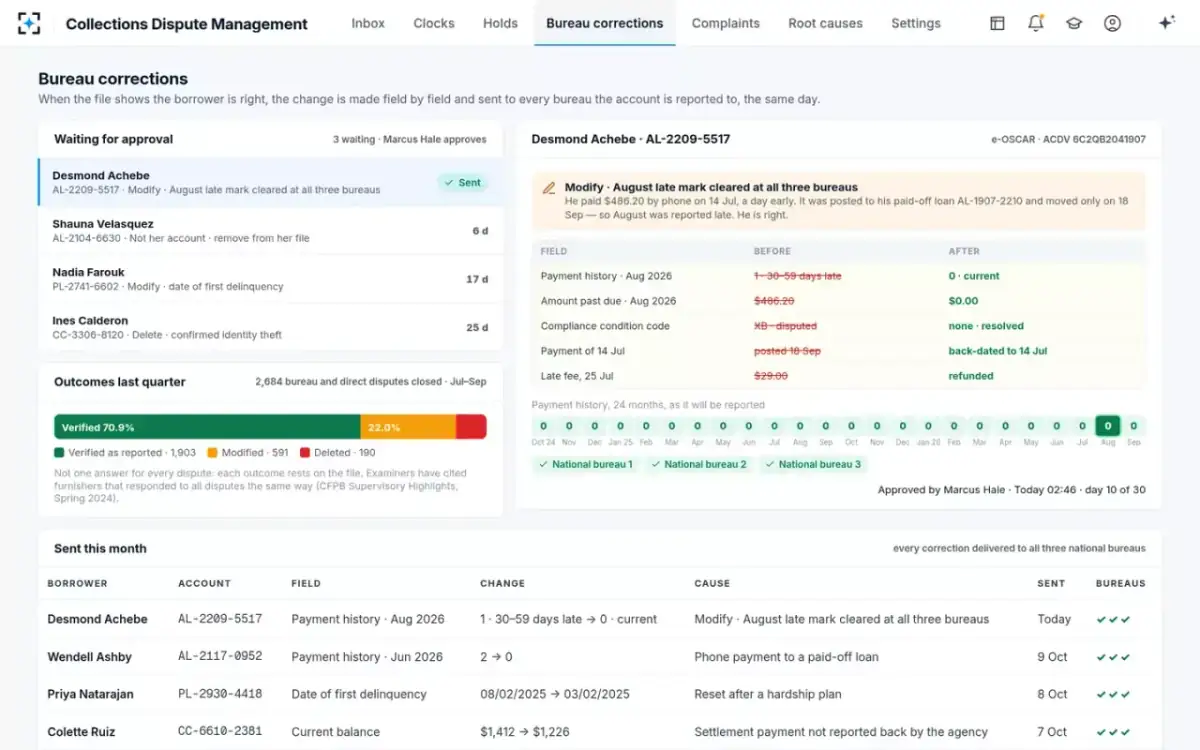This screenshot has height=750, width=1200.
Task: Click the "$0.00" after value
Action: (963, 301)
